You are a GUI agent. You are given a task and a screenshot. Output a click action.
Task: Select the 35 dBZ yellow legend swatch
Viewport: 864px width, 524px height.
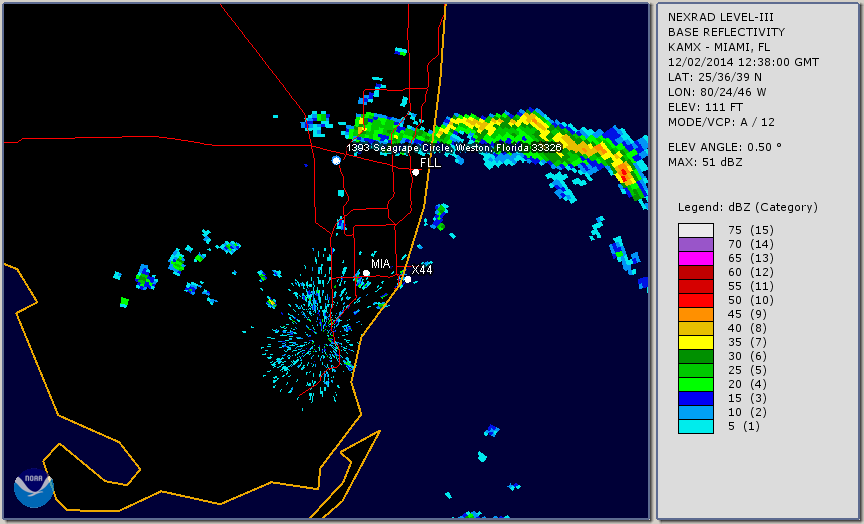point(695,343)
